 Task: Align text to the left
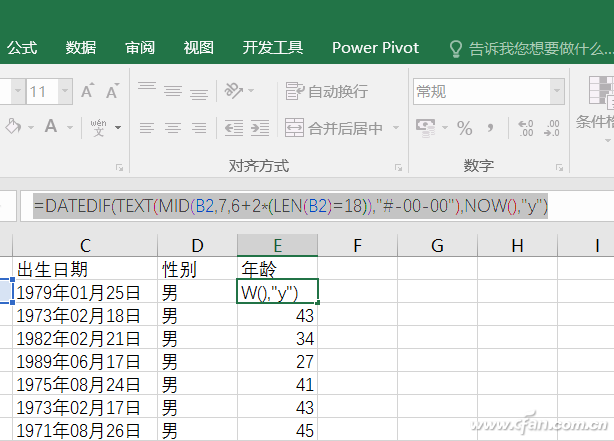click(147, 128)
